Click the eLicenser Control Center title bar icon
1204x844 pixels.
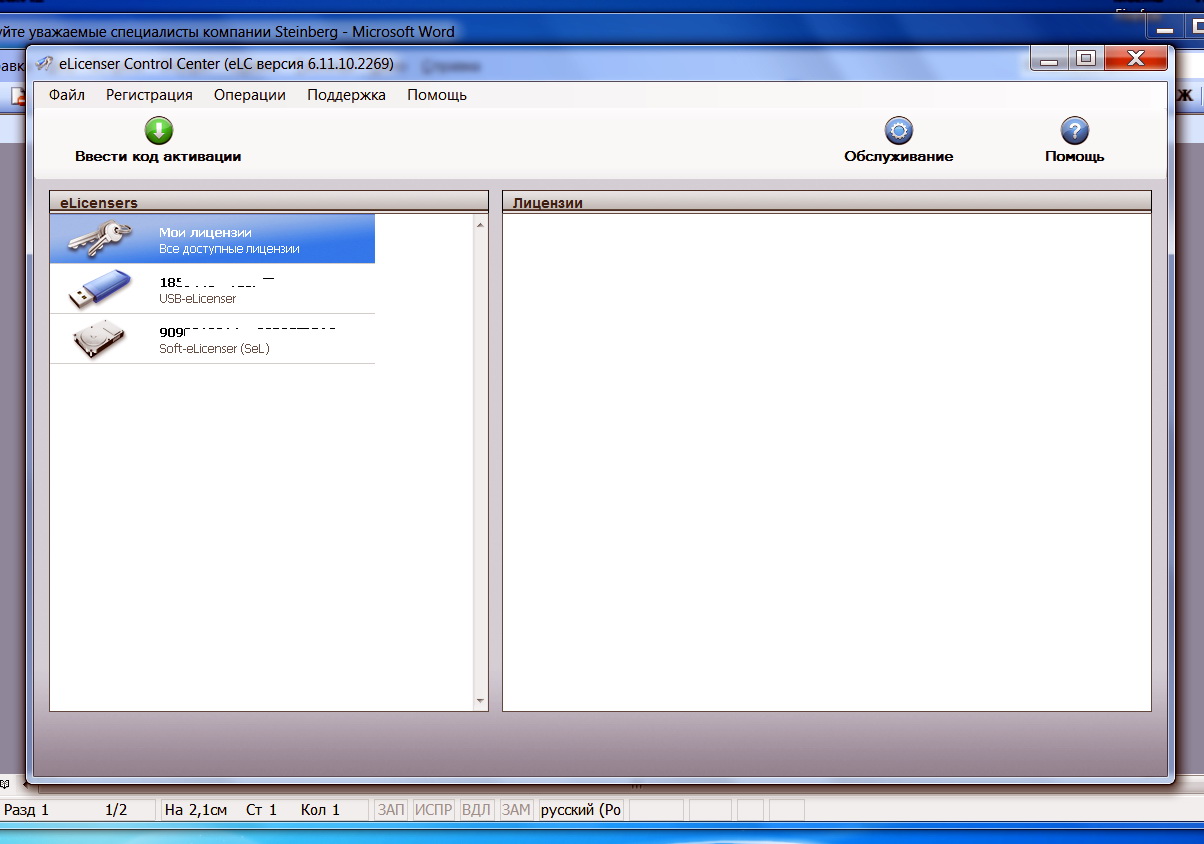point(44,64)
